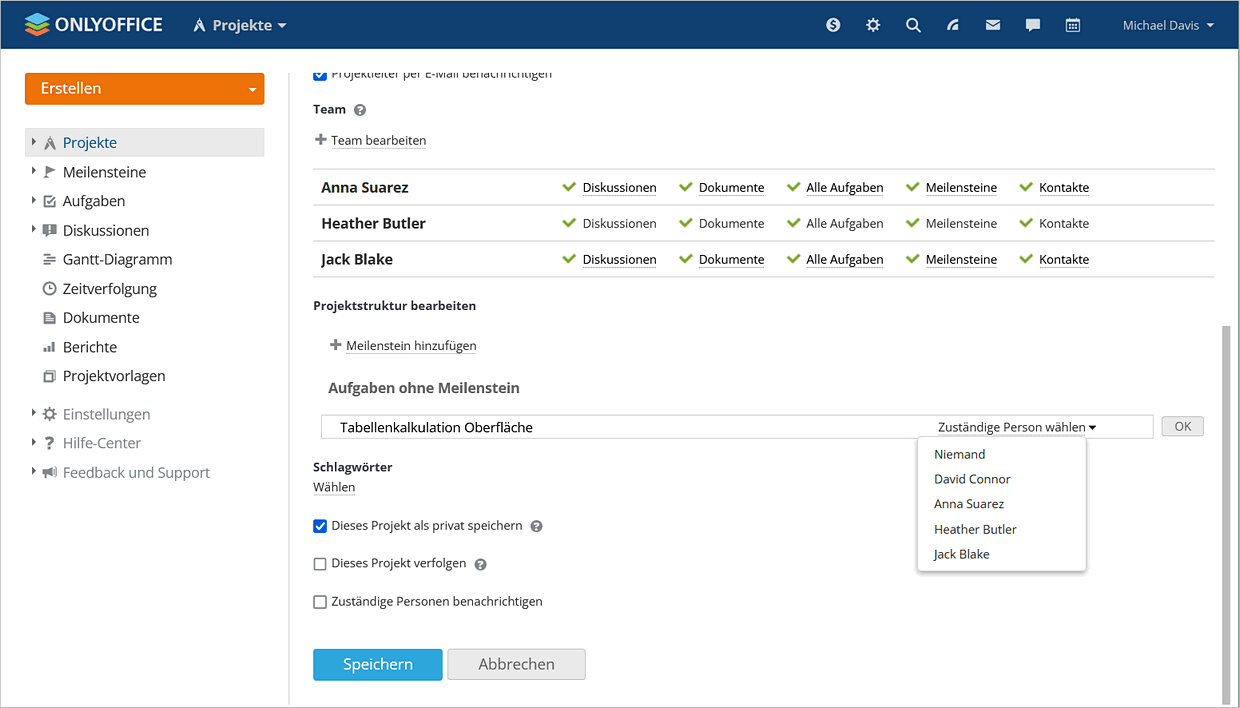Click the search magnifier icon

tap(913, 25)
